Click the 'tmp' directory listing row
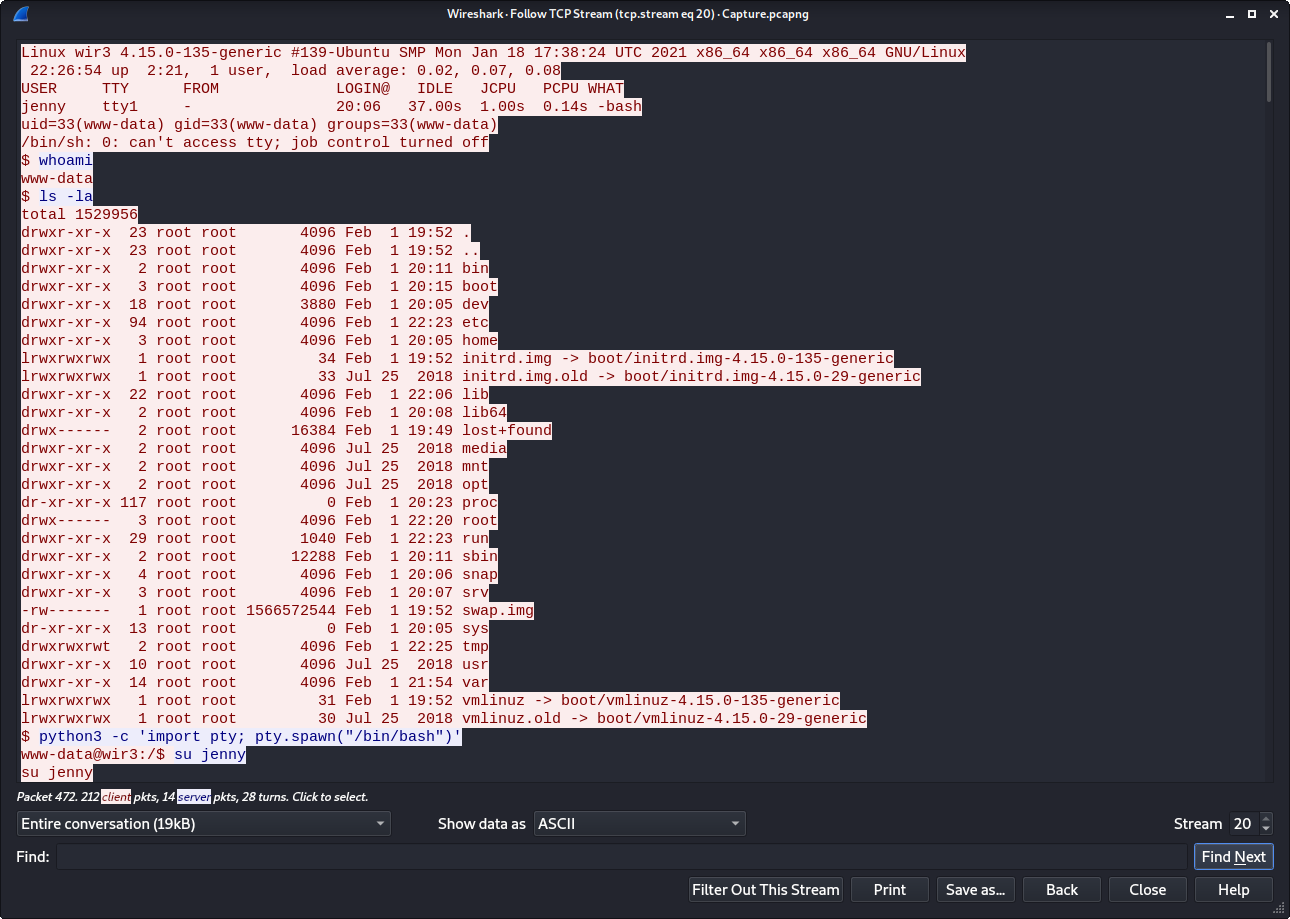The width and height of the screenshot is (1290, 919). (x=255, y=646)
